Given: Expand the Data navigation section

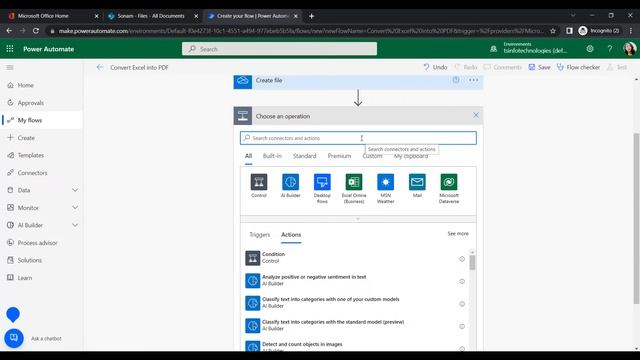Looking at the screenshot, I should [x=75, y=190].
